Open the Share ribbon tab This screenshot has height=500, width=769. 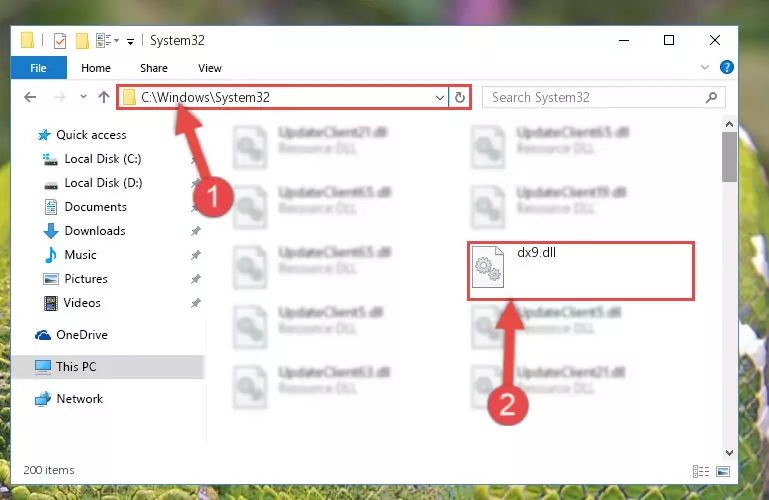(154, 68)
